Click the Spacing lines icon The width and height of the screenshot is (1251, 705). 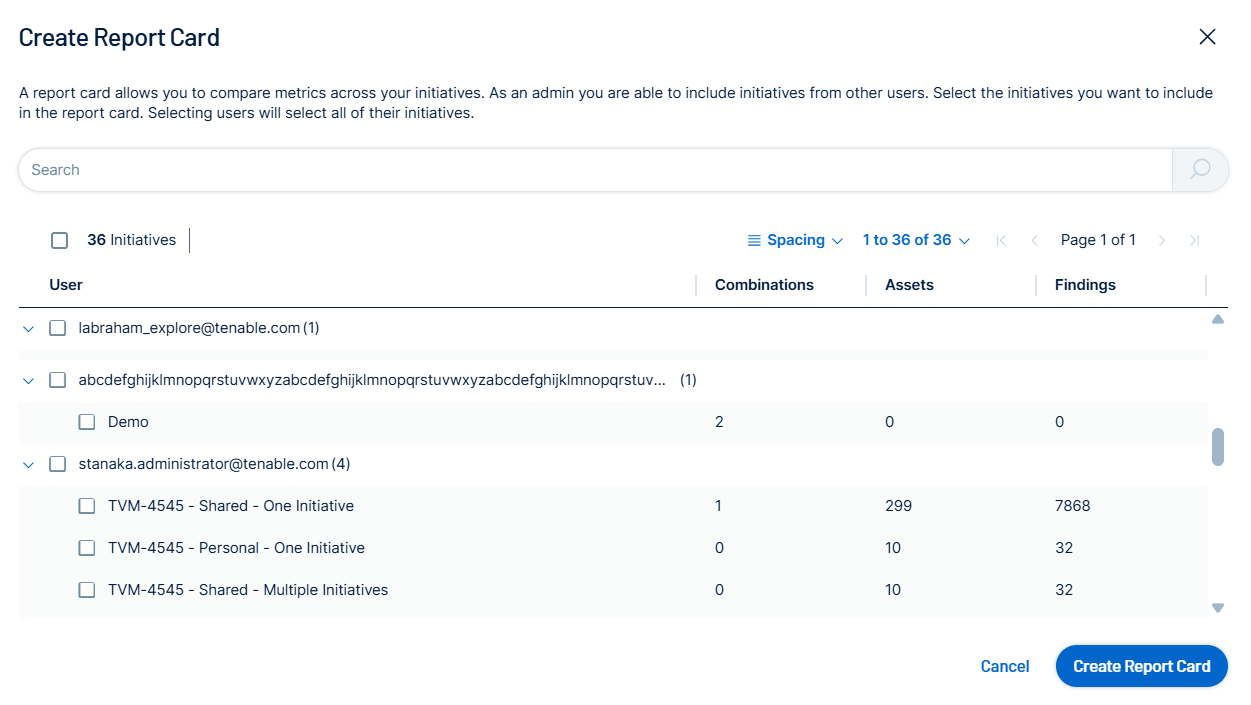(x=755, y=240)
